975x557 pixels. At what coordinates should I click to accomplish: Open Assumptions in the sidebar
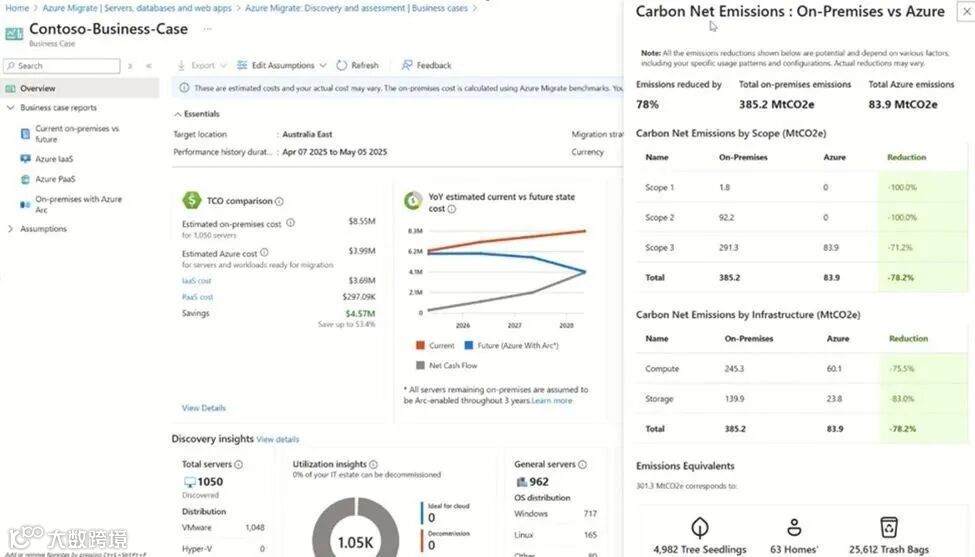[44, 229]
